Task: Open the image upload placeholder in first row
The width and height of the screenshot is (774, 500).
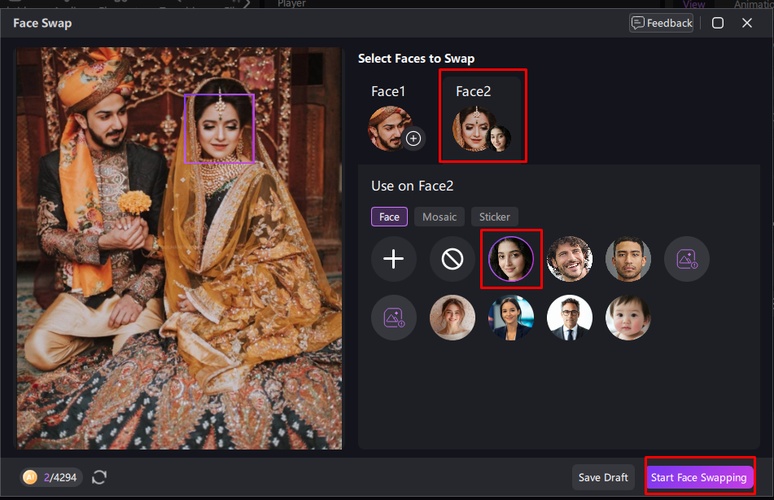Action: 687,259
